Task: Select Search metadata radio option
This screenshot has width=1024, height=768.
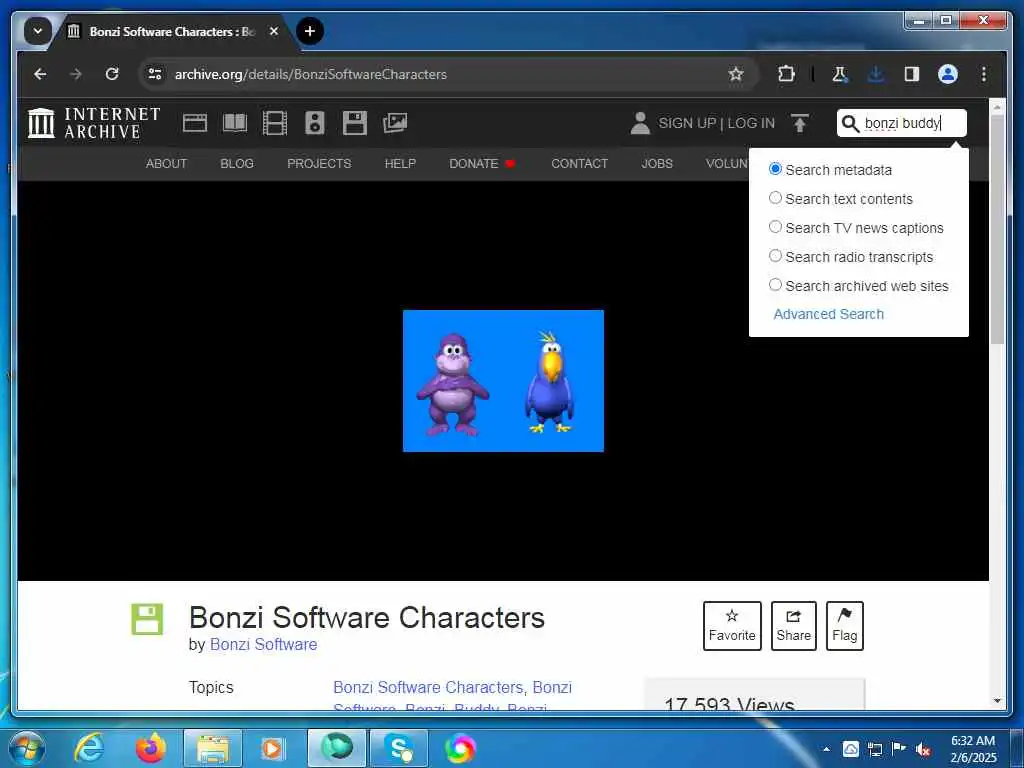Action: (x=775, y=169)
